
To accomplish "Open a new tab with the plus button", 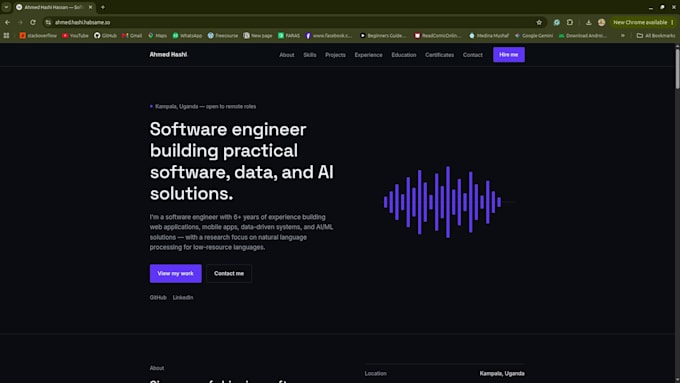I will [103, 7].
